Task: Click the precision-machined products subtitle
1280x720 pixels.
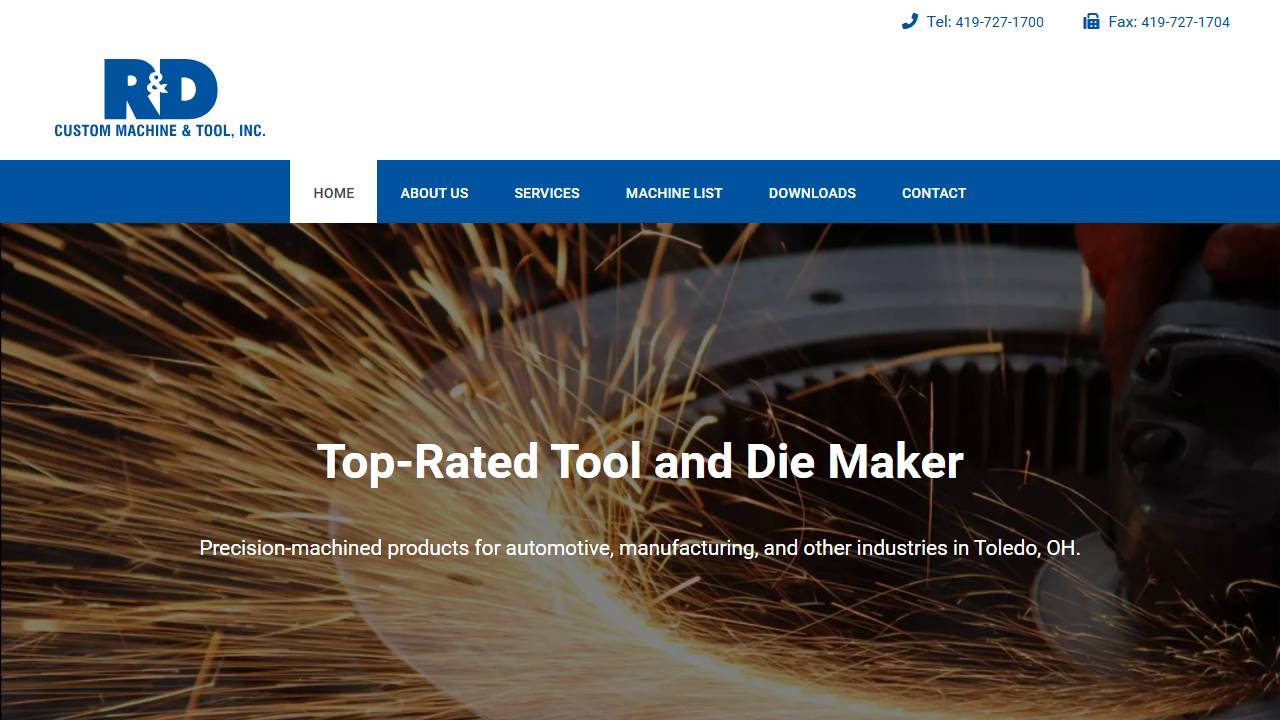Action: 640,548
